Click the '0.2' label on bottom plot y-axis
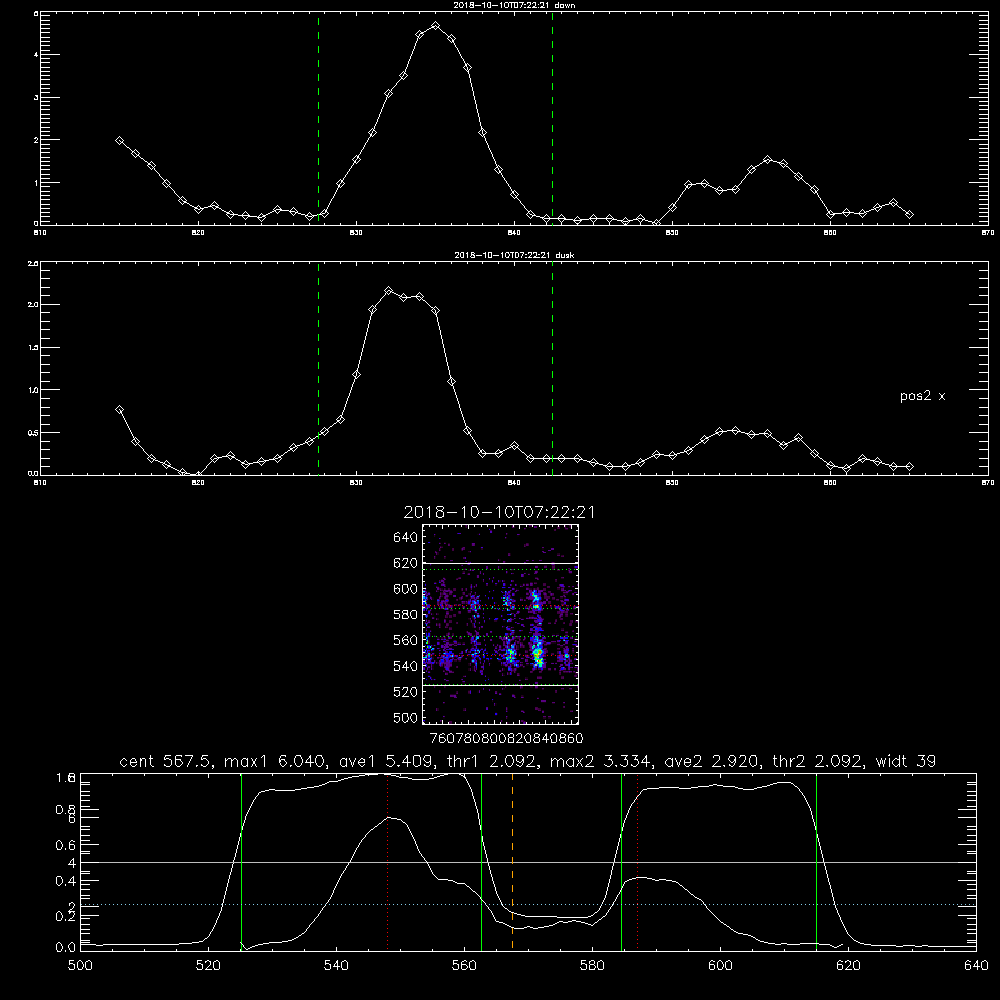 [65, 916]
